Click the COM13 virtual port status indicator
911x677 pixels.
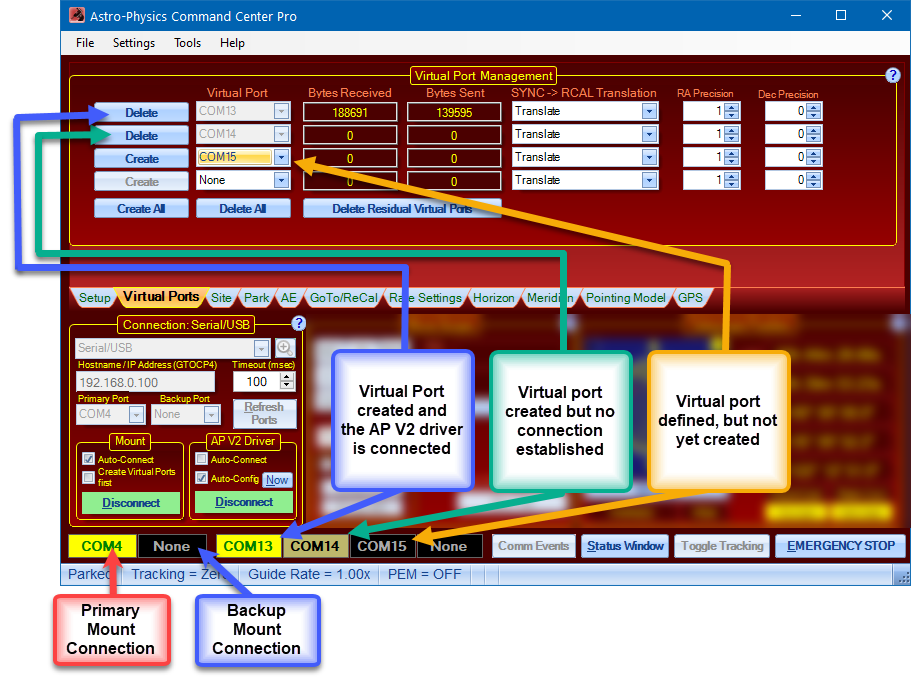(x=248, y=546)
